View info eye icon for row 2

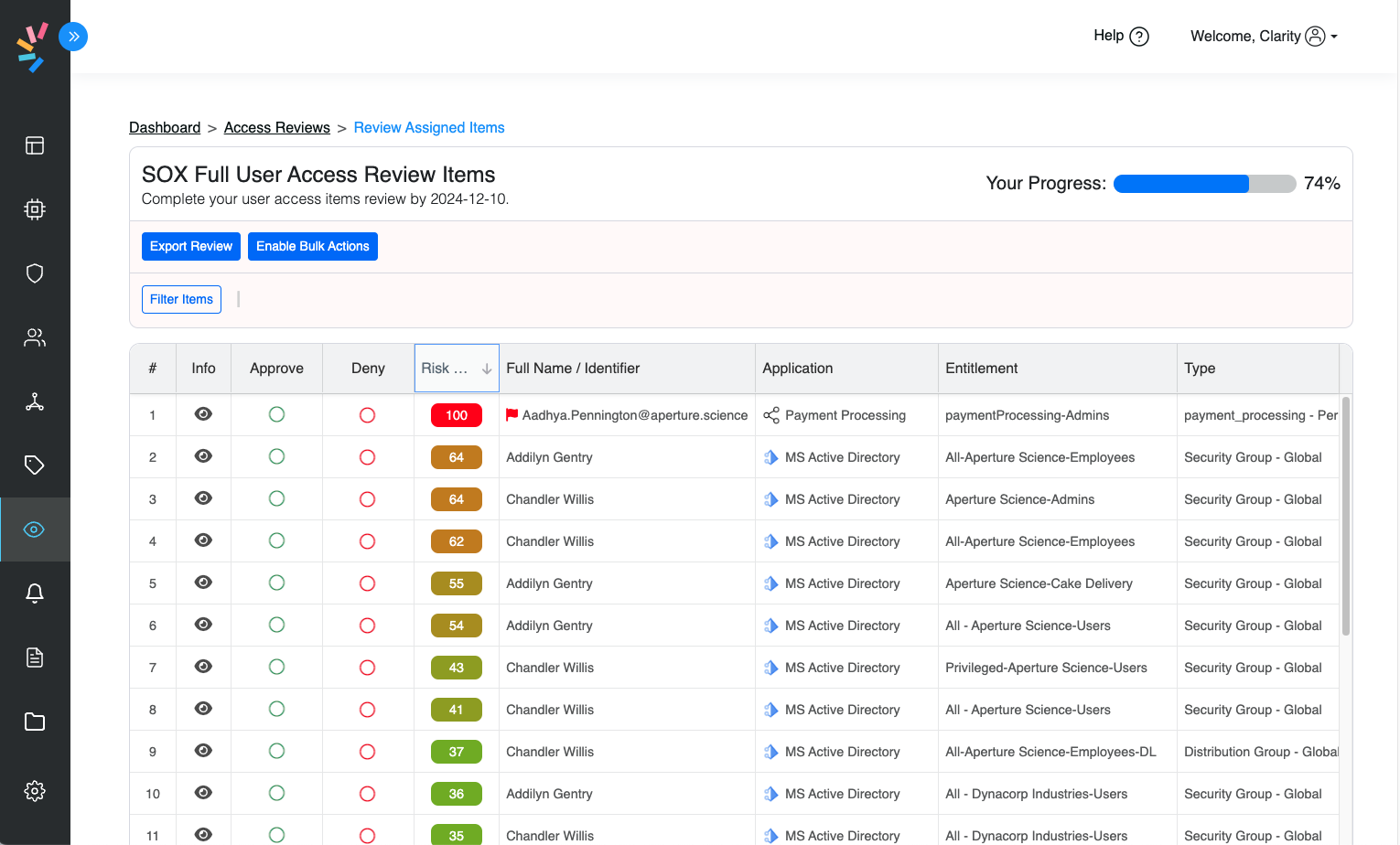click(x=203, y=456)
